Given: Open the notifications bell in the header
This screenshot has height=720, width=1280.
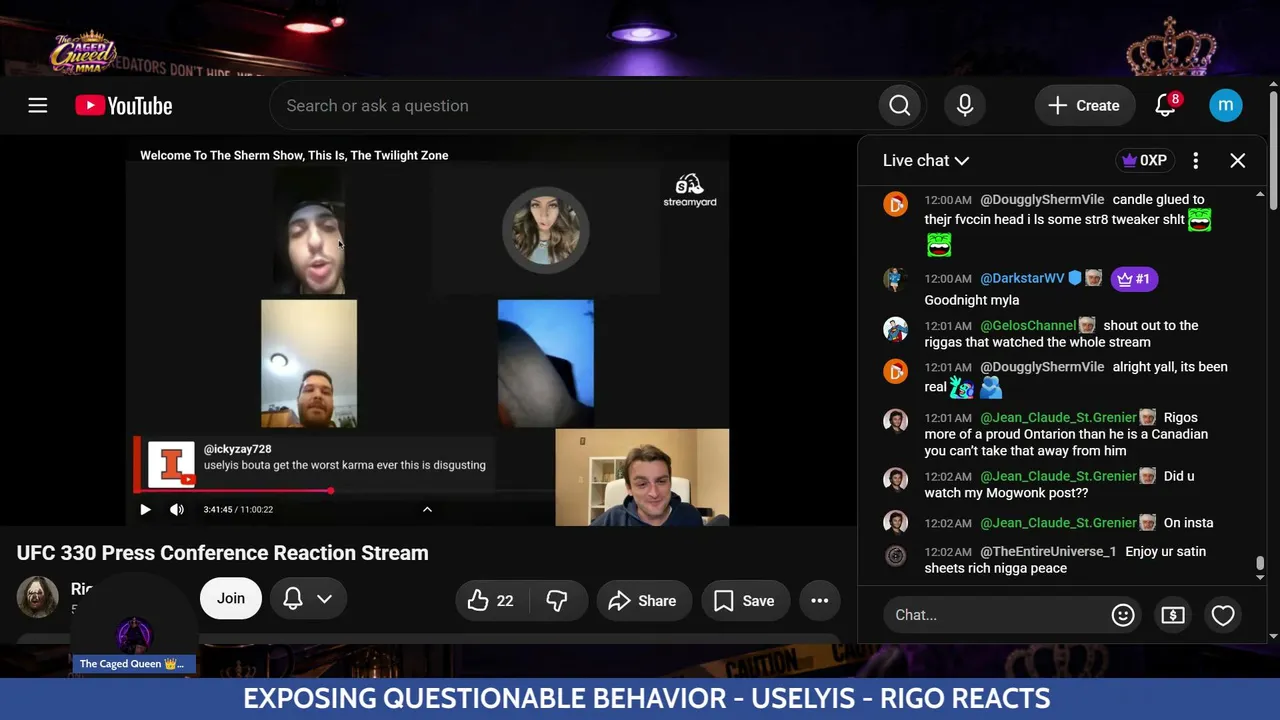Looking at the screenshot, I should [x=1166, y=105].
